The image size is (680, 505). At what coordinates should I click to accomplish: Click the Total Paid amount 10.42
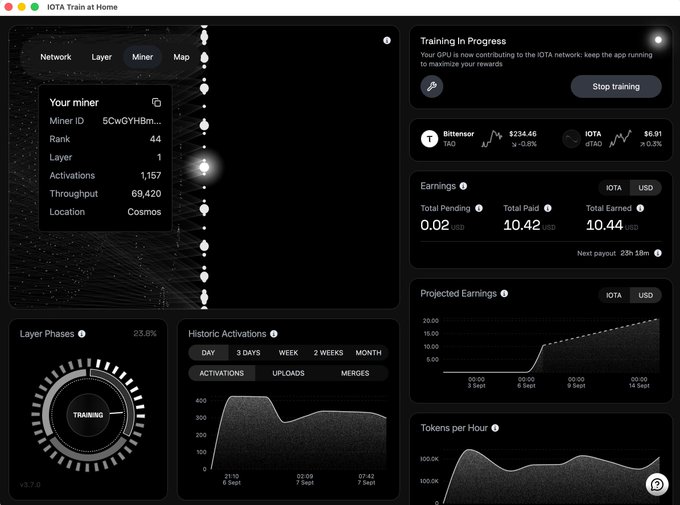point(522,225)
